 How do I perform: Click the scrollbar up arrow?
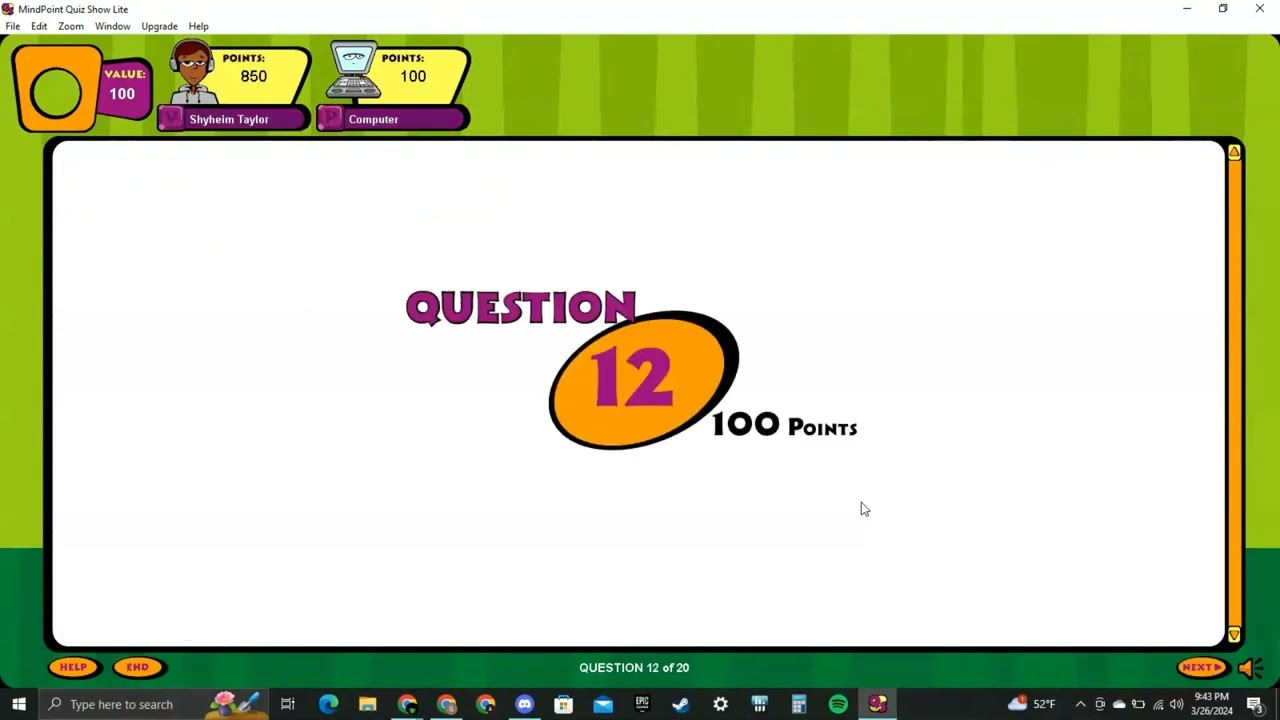1234,152
